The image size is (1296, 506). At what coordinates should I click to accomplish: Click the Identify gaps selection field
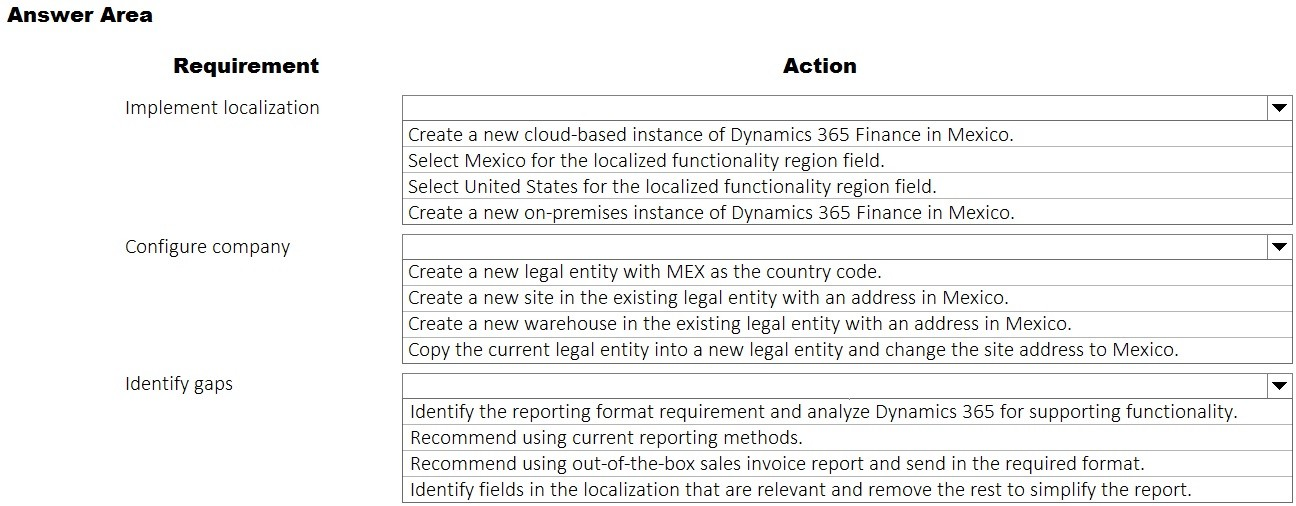[x=834, y=385]
